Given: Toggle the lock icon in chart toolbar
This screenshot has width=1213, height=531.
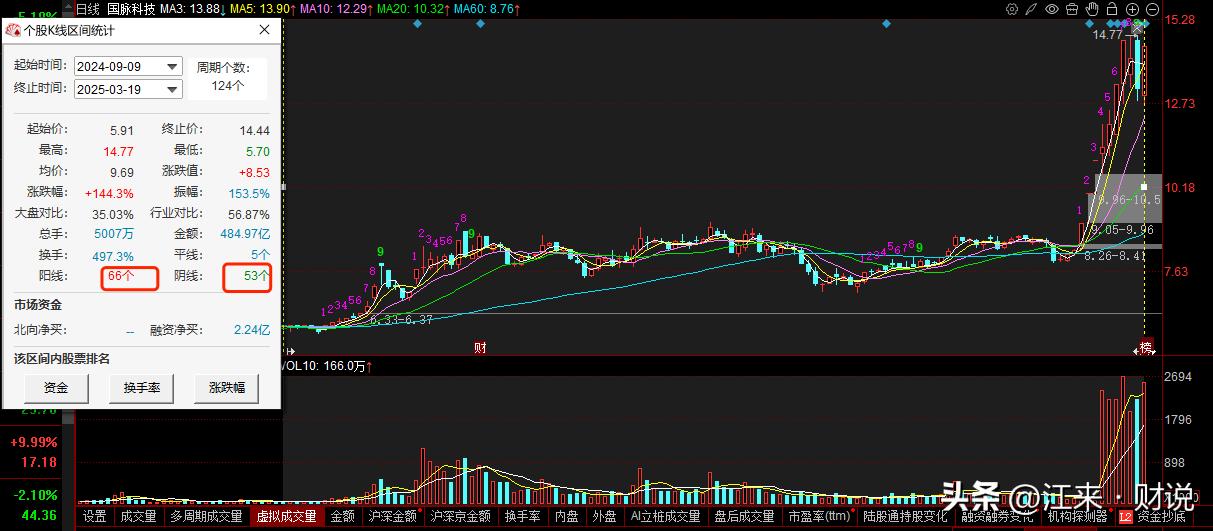Looking at the screenshot, I should [x=1112, y=9].
